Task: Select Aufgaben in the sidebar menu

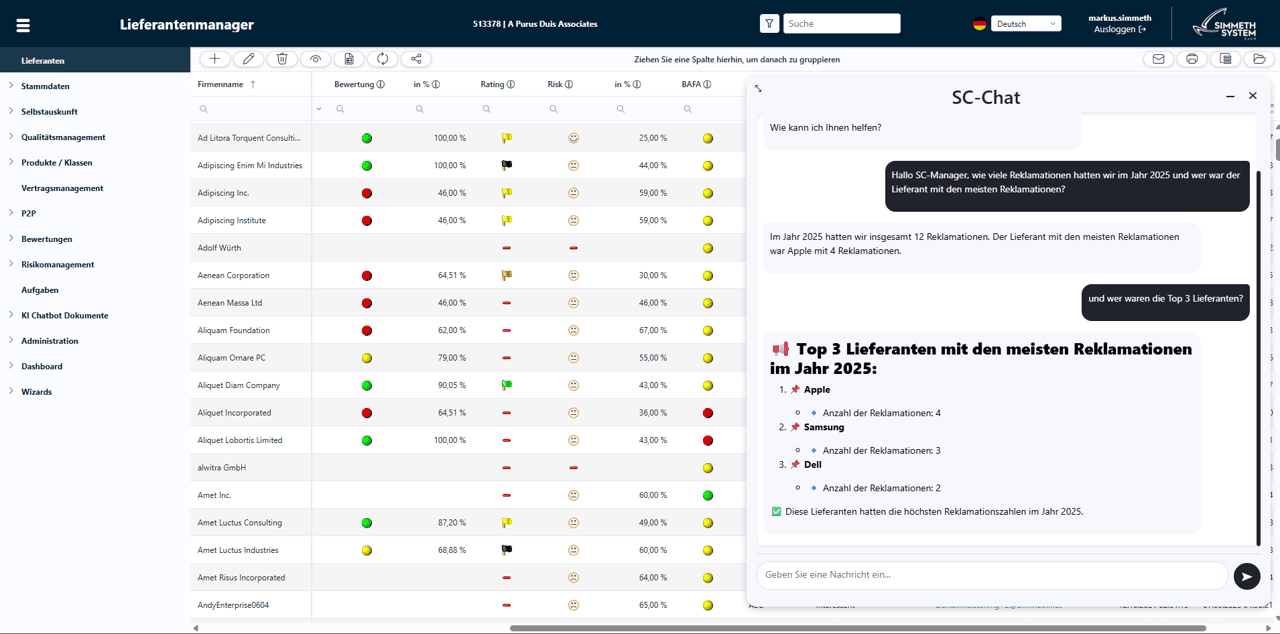Action: (40, 290)
